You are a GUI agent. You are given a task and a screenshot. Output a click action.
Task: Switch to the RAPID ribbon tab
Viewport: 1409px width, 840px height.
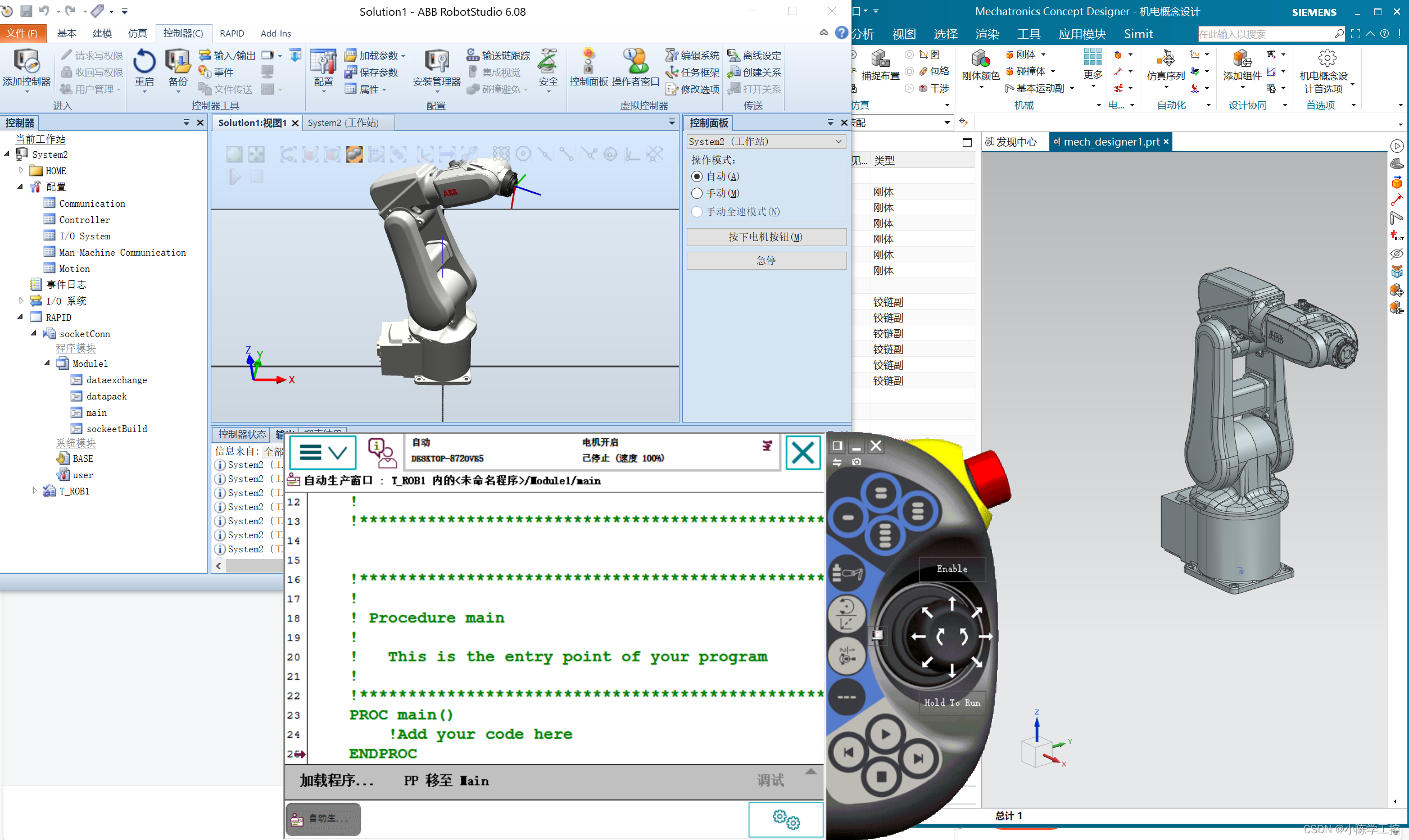click(x=232, y=33)
